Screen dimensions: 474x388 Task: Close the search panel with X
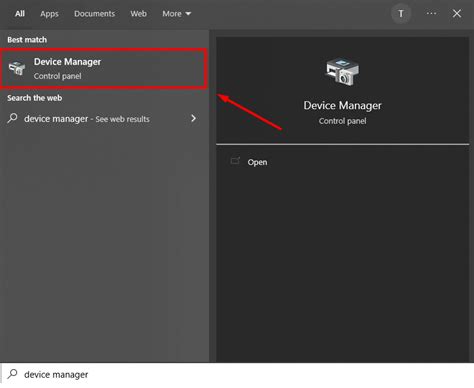(x=457, y=14)
